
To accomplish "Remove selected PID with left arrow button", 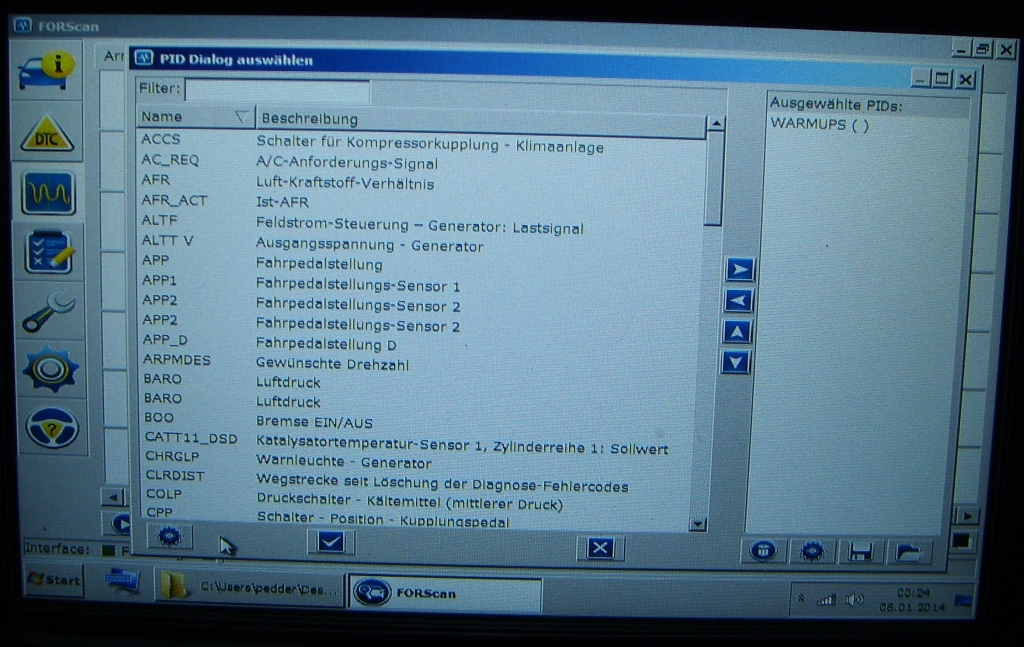I will tap(739, 300).
